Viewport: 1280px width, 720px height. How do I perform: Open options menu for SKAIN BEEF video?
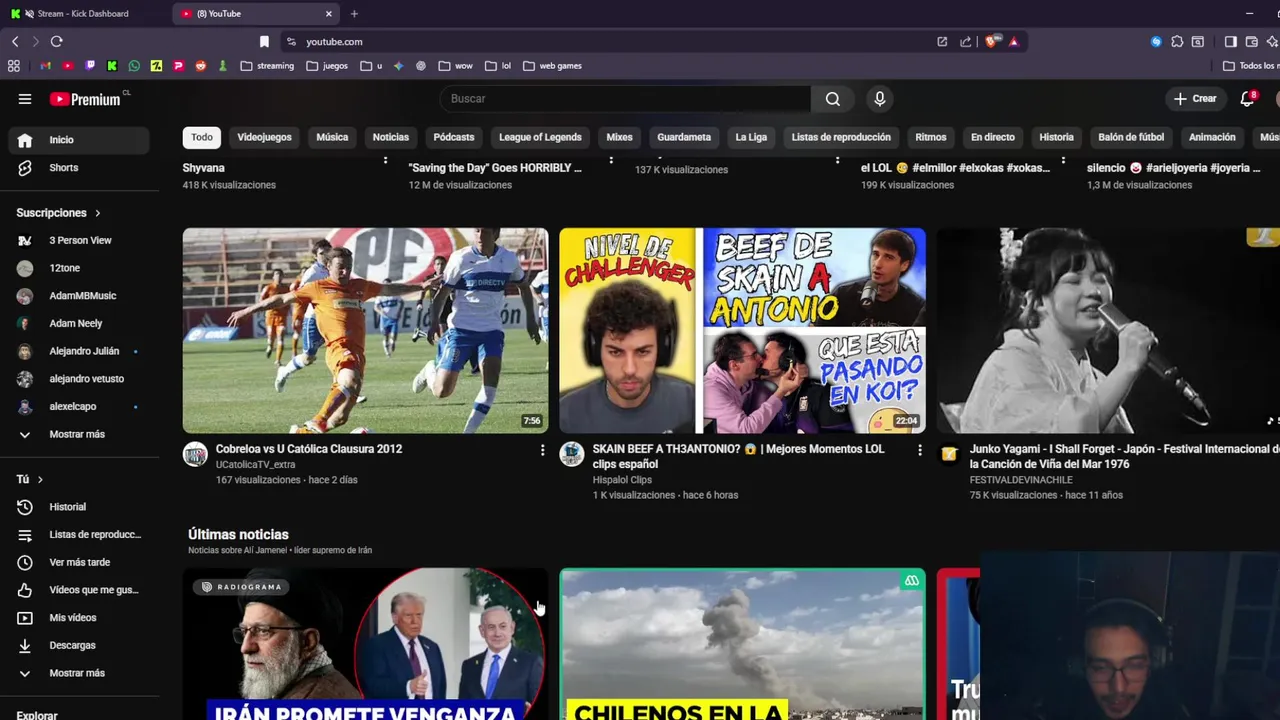tap(920, 450)
